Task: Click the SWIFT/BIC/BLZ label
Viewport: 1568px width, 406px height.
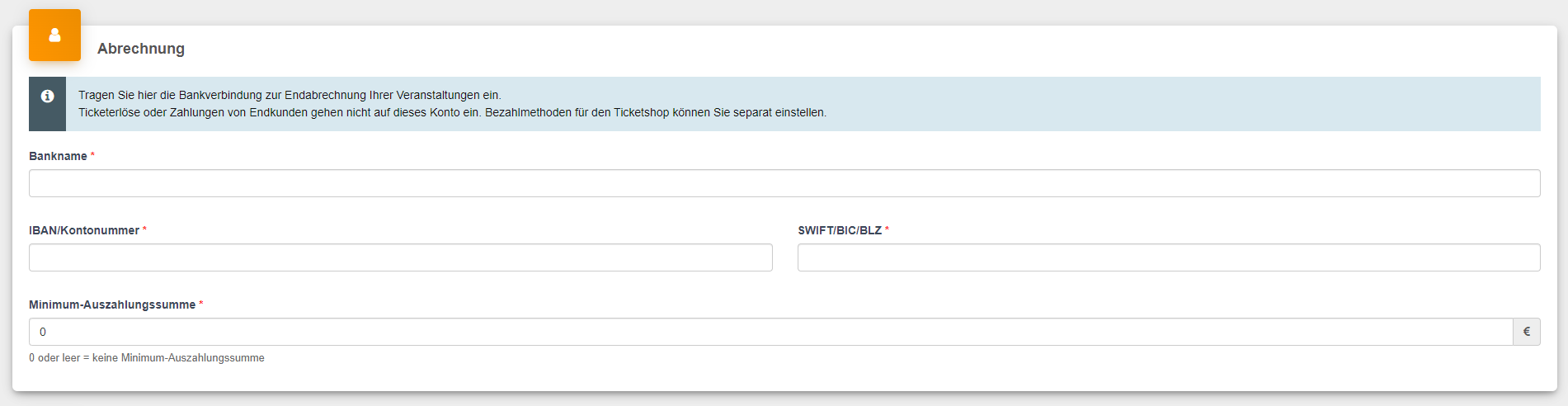Action: pyautogui.click(x=840, y=230)
